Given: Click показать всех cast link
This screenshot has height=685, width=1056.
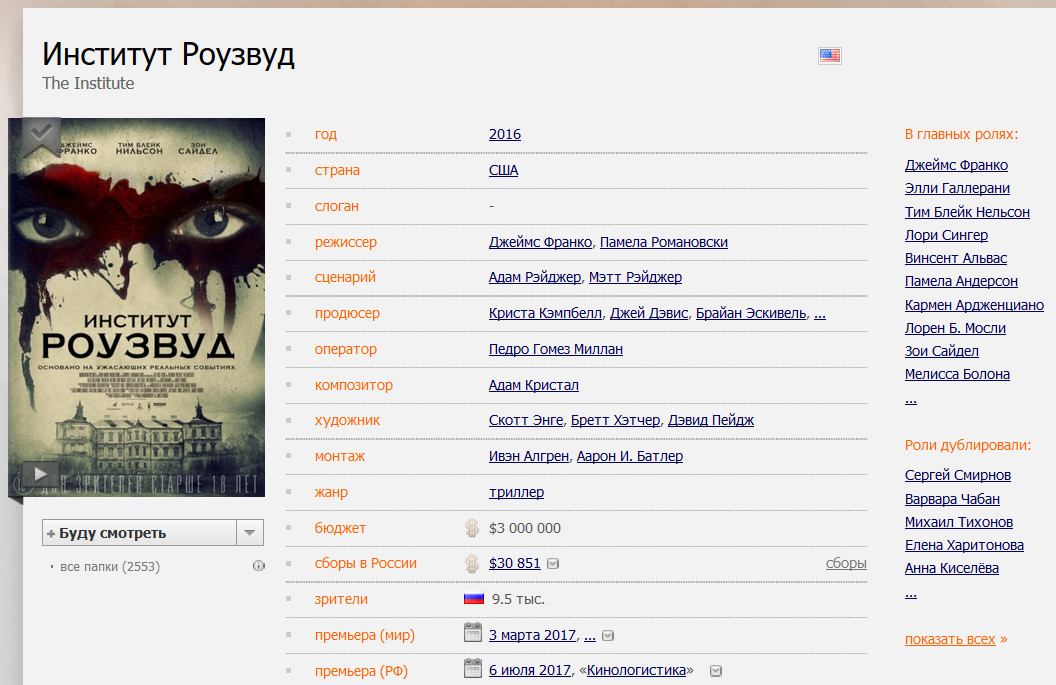Looking at the screenshot, I should (955, 639).
